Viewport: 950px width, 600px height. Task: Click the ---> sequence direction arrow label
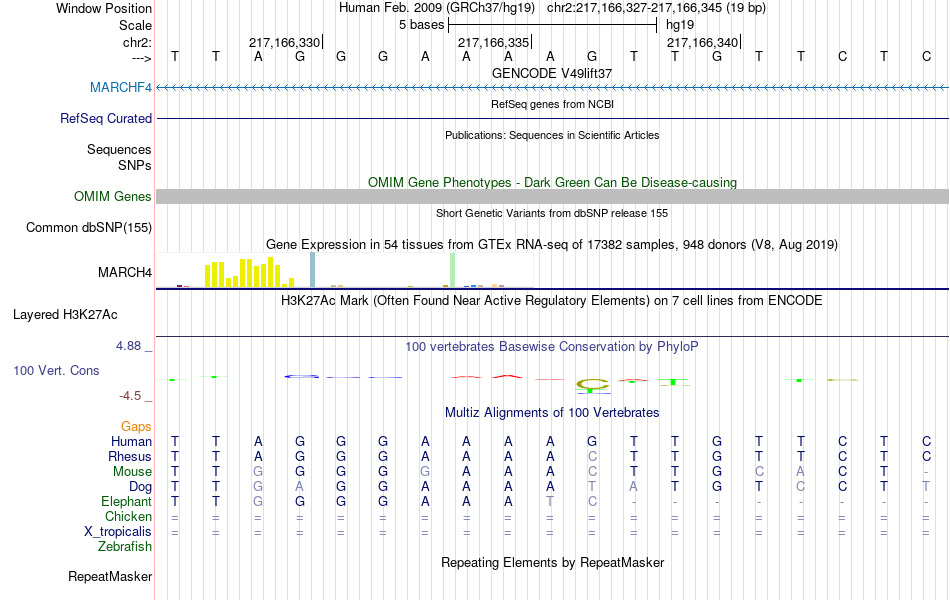pos(142,58)
